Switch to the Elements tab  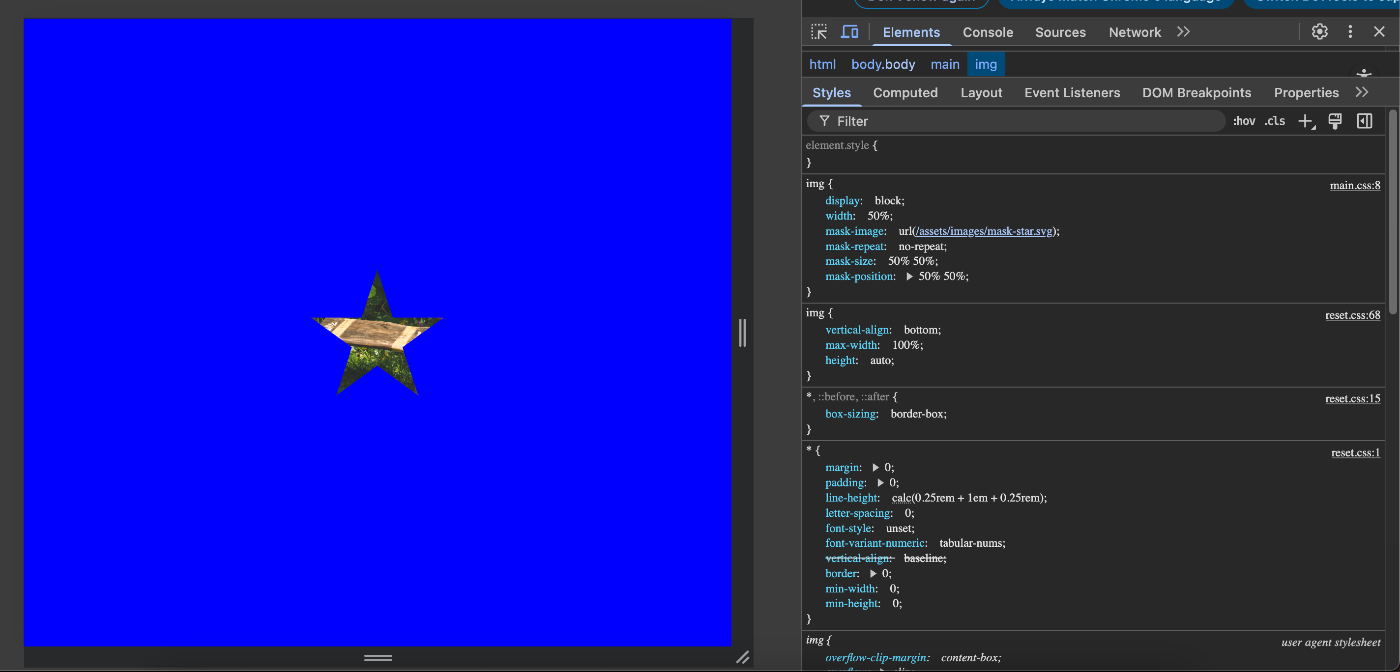point(911,32)
